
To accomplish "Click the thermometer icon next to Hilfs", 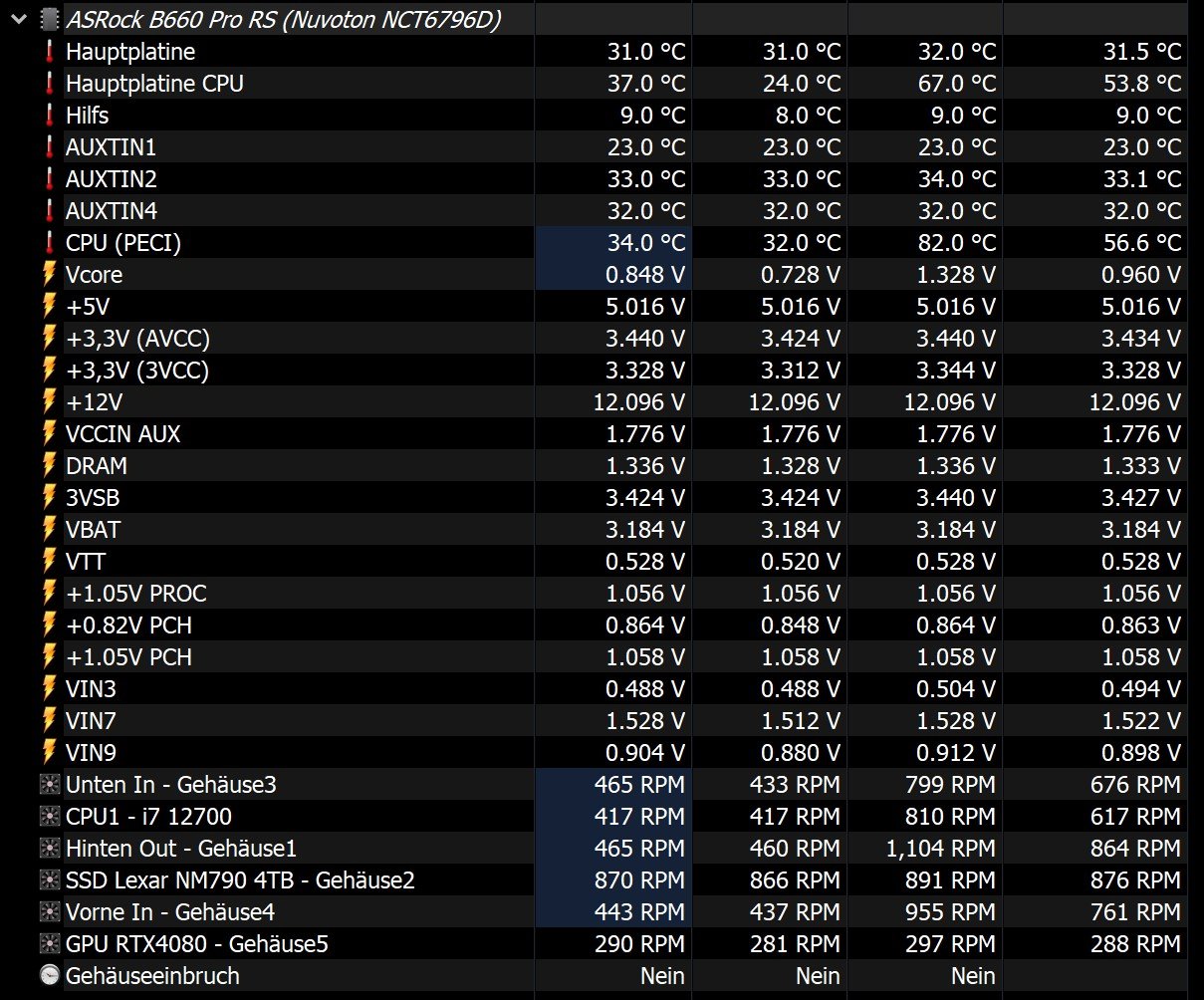I will (x=50, y=116).
